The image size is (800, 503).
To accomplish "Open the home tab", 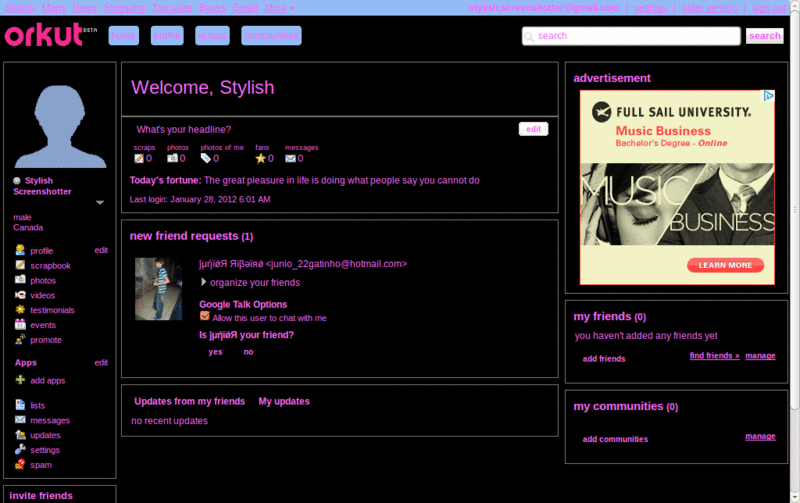I will click(123, 36).
